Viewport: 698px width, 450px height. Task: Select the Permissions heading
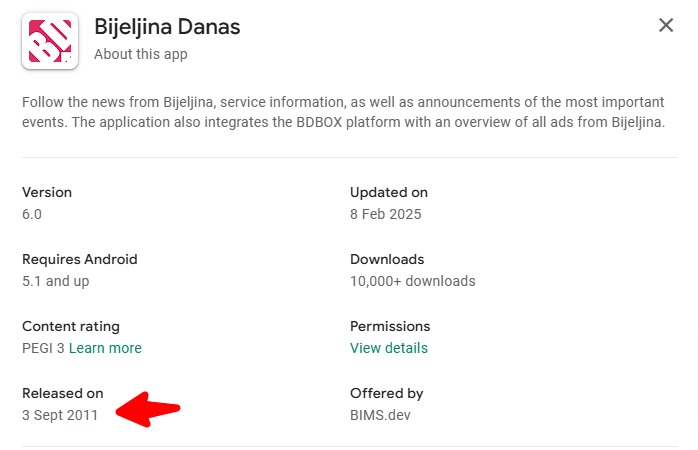[x=390, y=326]
